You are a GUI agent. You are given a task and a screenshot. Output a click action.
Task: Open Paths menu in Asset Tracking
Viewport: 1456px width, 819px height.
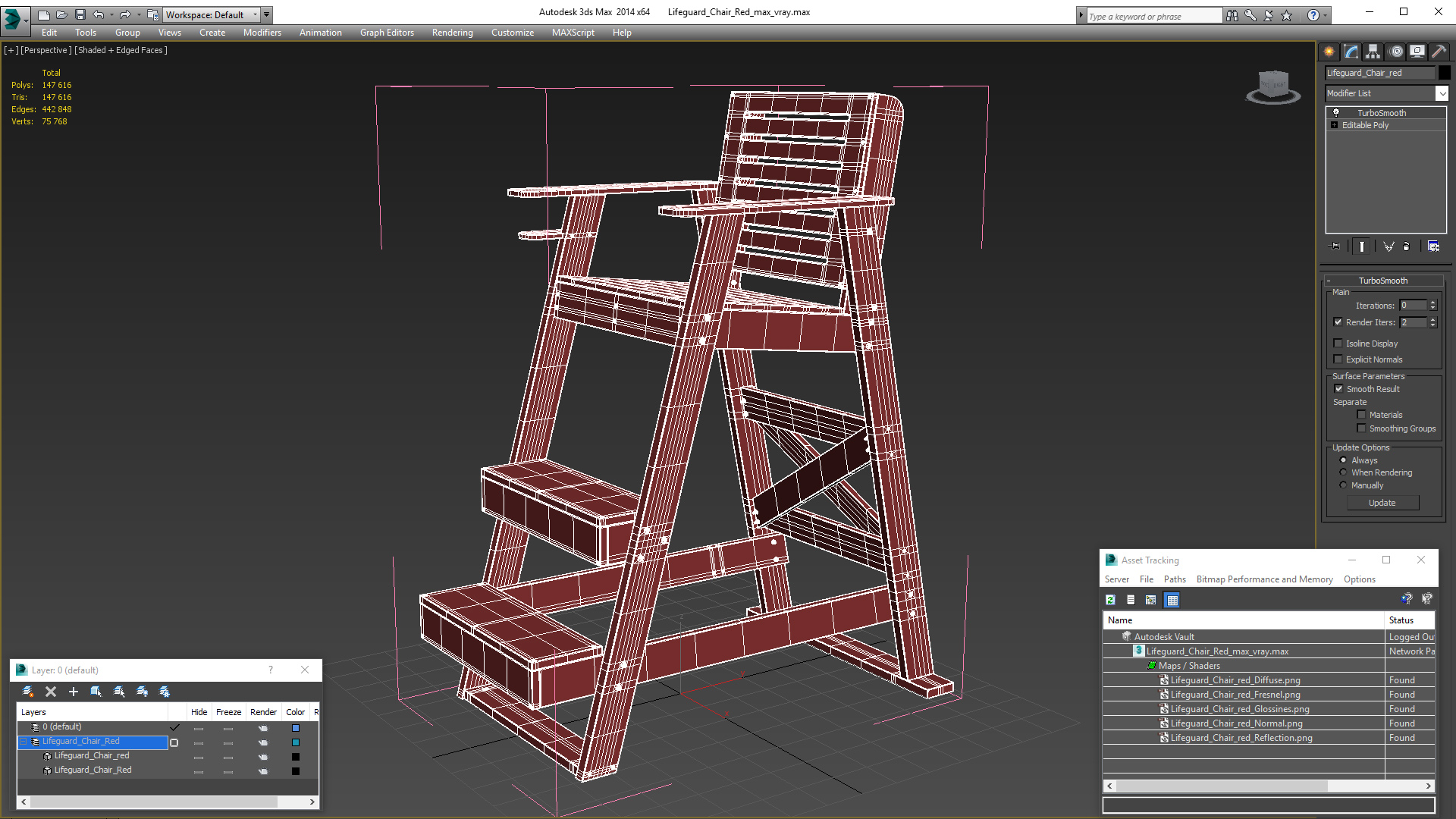(1175, 579)
